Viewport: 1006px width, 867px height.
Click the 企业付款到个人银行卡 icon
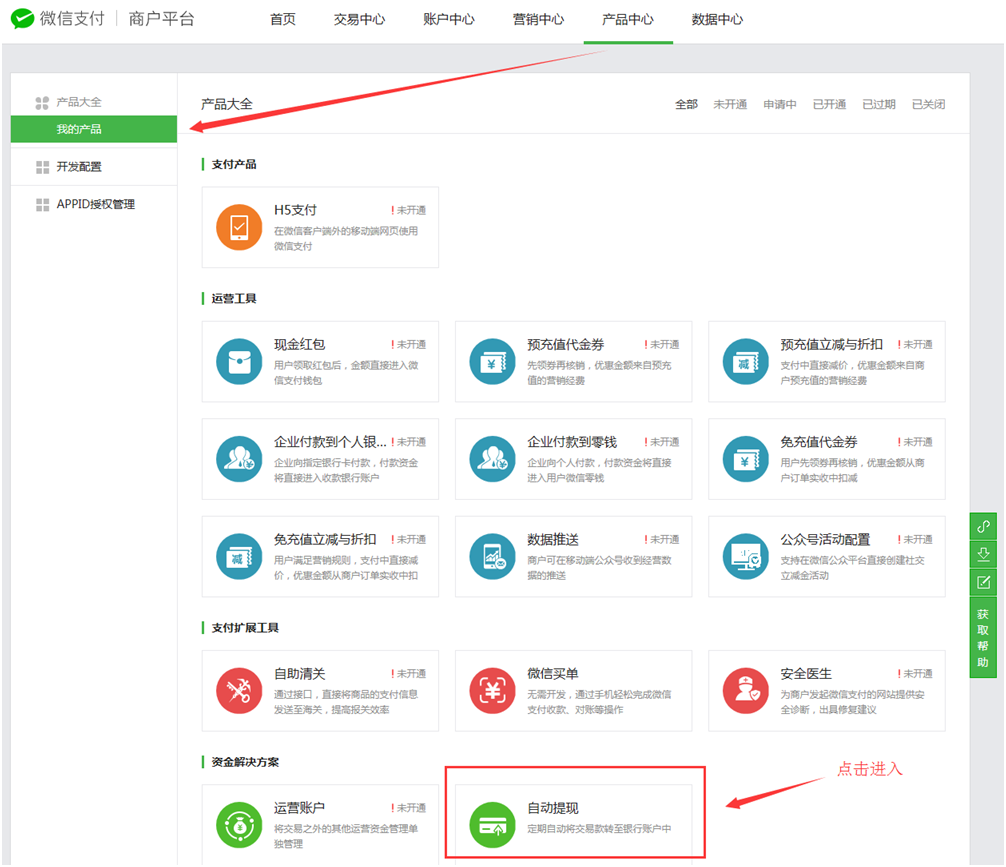(x=239, y=459)
